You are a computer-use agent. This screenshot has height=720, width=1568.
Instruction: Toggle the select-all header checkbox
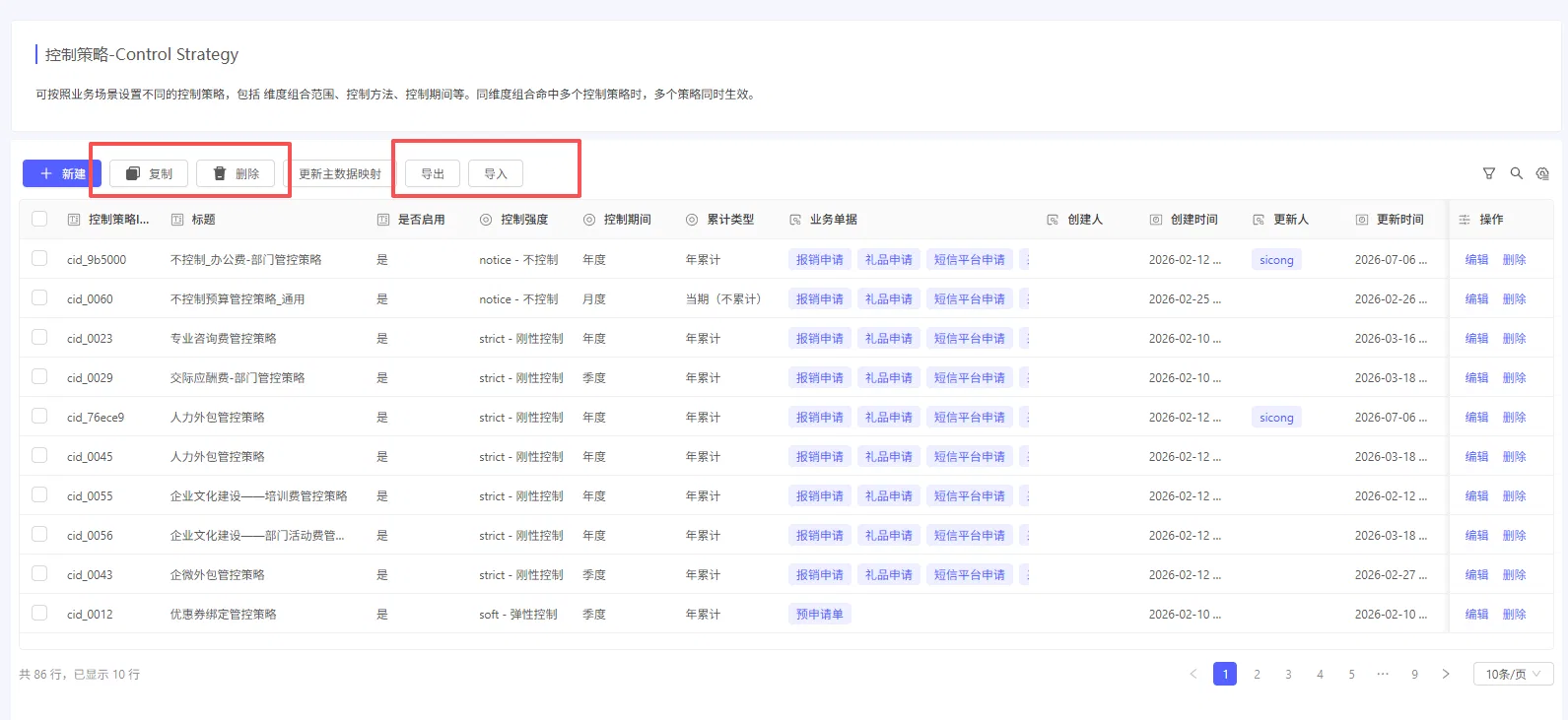39,219
